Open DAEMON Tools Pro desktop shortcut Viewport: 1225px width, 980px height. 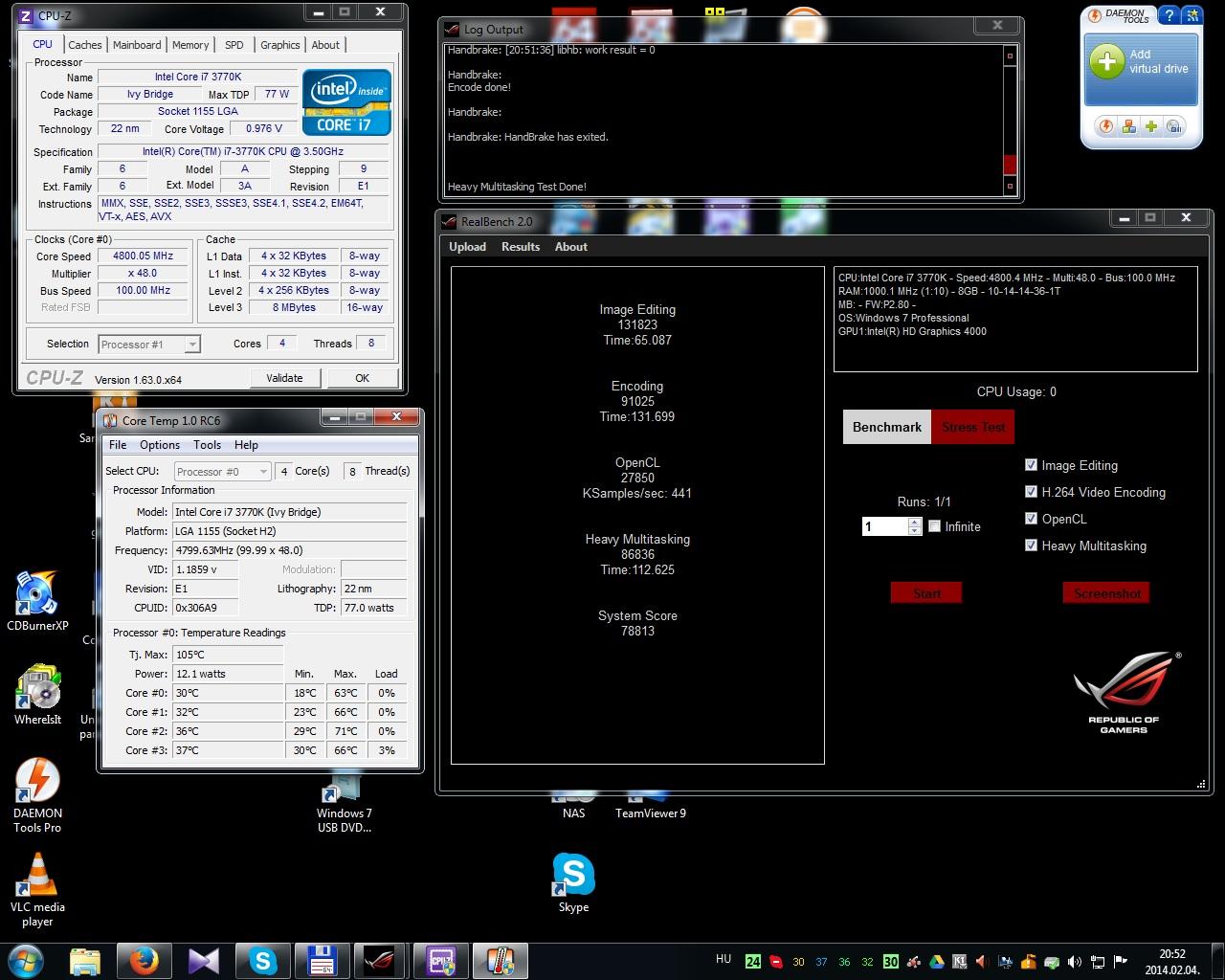(x=37, y=796)
